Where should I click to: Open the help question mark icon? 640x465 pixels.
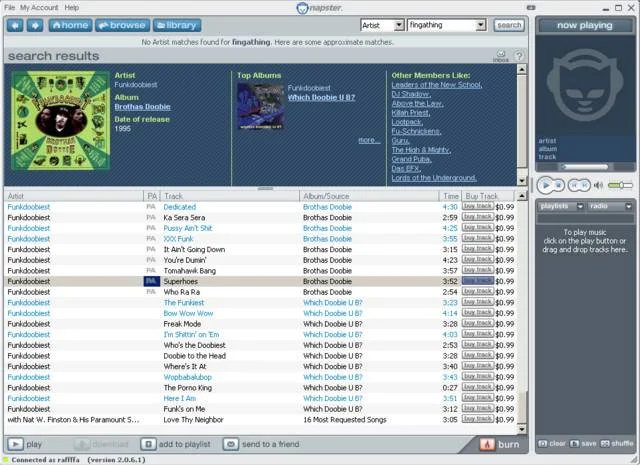click(x=519, y=56)
